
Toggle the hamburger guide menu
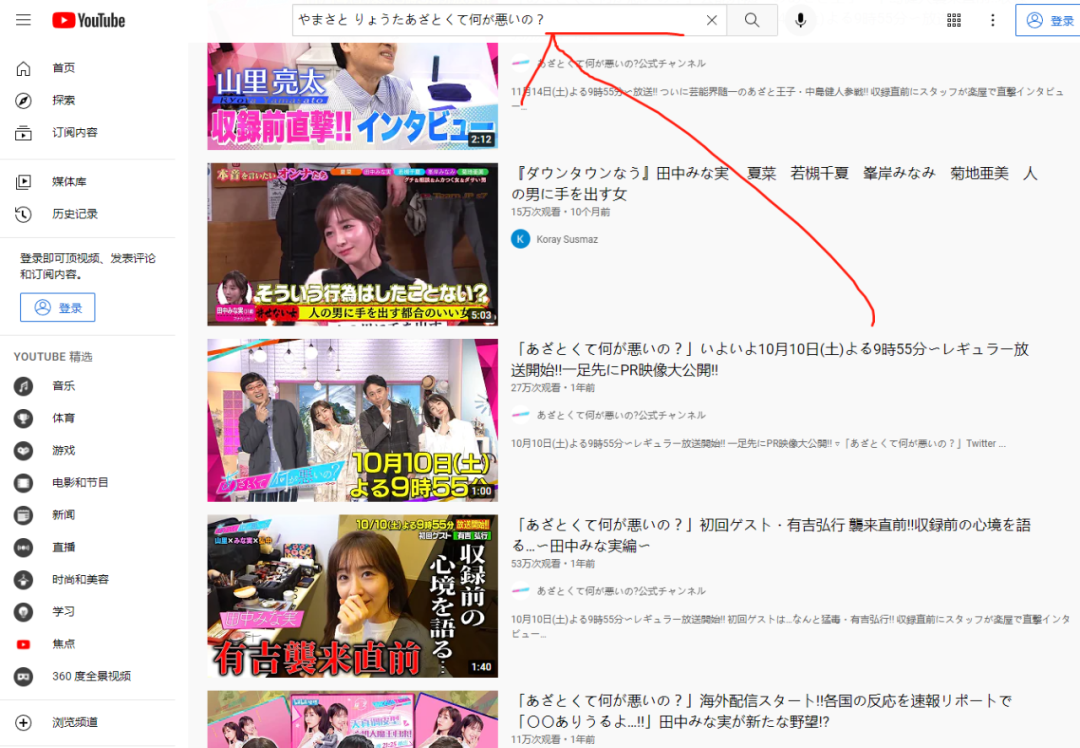point(23,20)
